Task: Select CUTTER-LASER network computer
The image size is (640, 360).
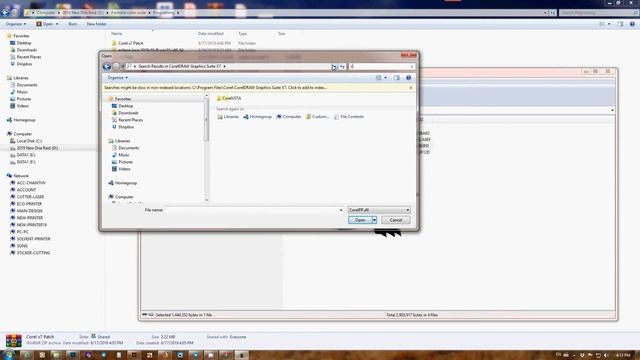Action: point(27,197)
